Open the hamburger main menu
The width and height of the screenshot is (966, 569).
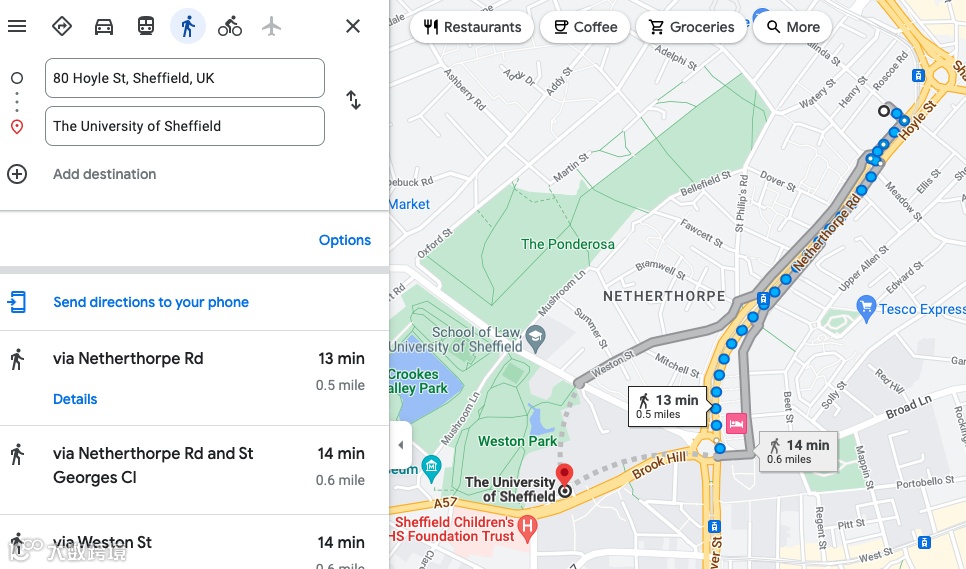(17, 26)
